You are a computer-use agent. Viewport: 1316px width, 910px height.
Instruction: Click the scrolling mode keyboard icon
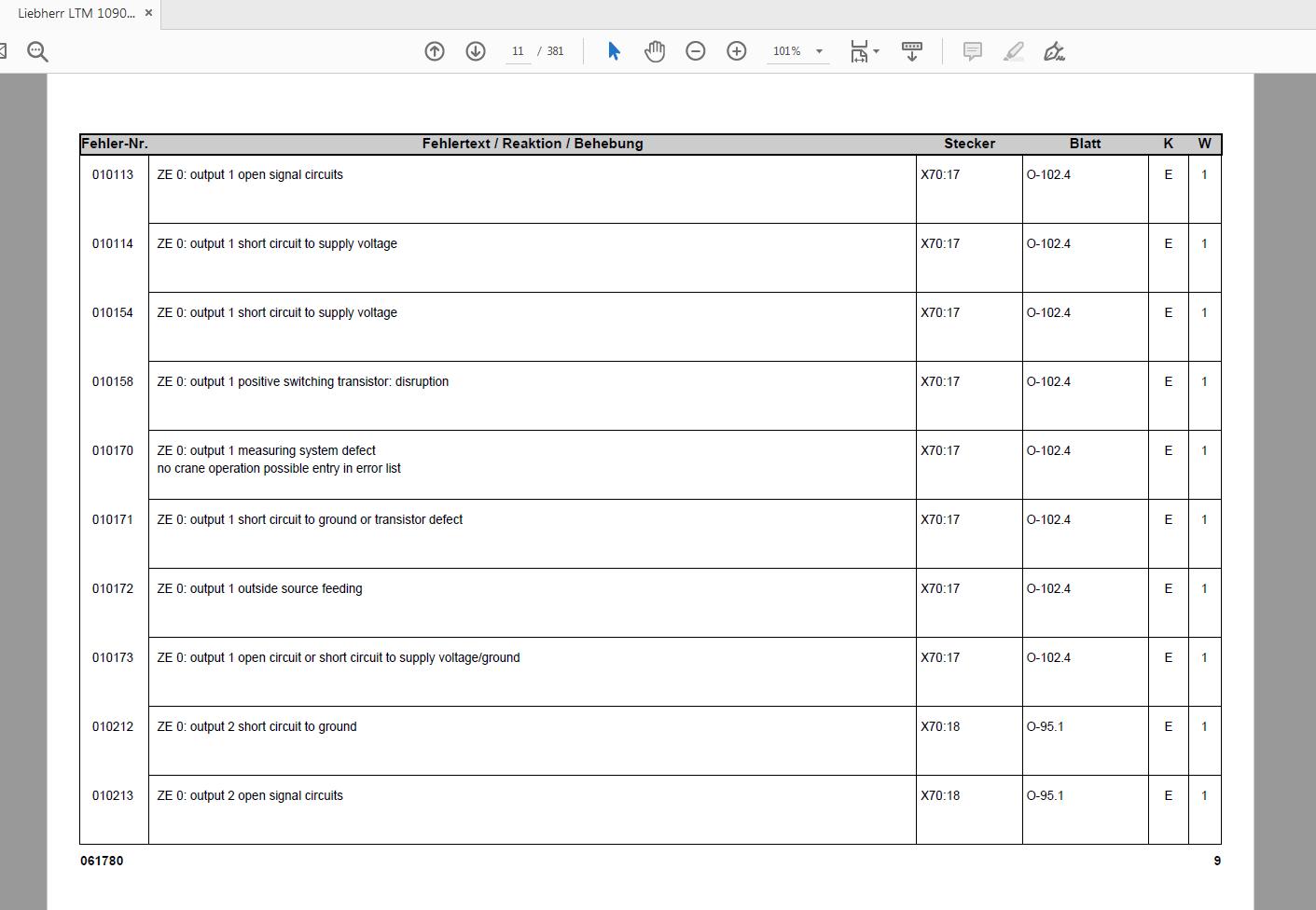coord(912,51)
